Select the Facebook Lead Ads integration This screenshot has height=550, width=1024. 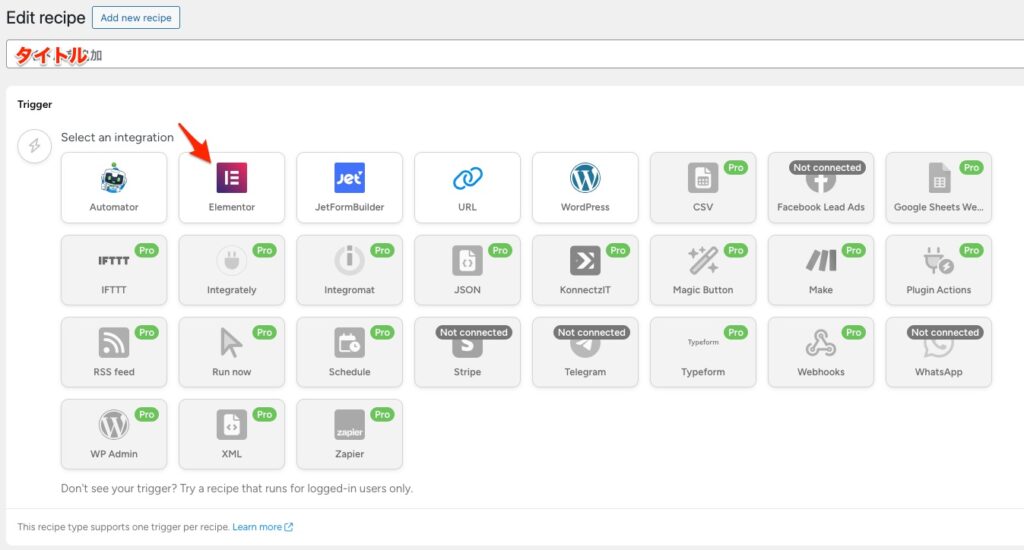point(821,187)
